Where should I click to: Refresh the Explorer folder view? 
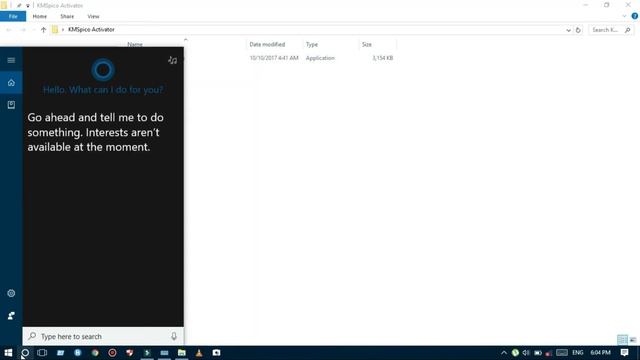point(578,30)
